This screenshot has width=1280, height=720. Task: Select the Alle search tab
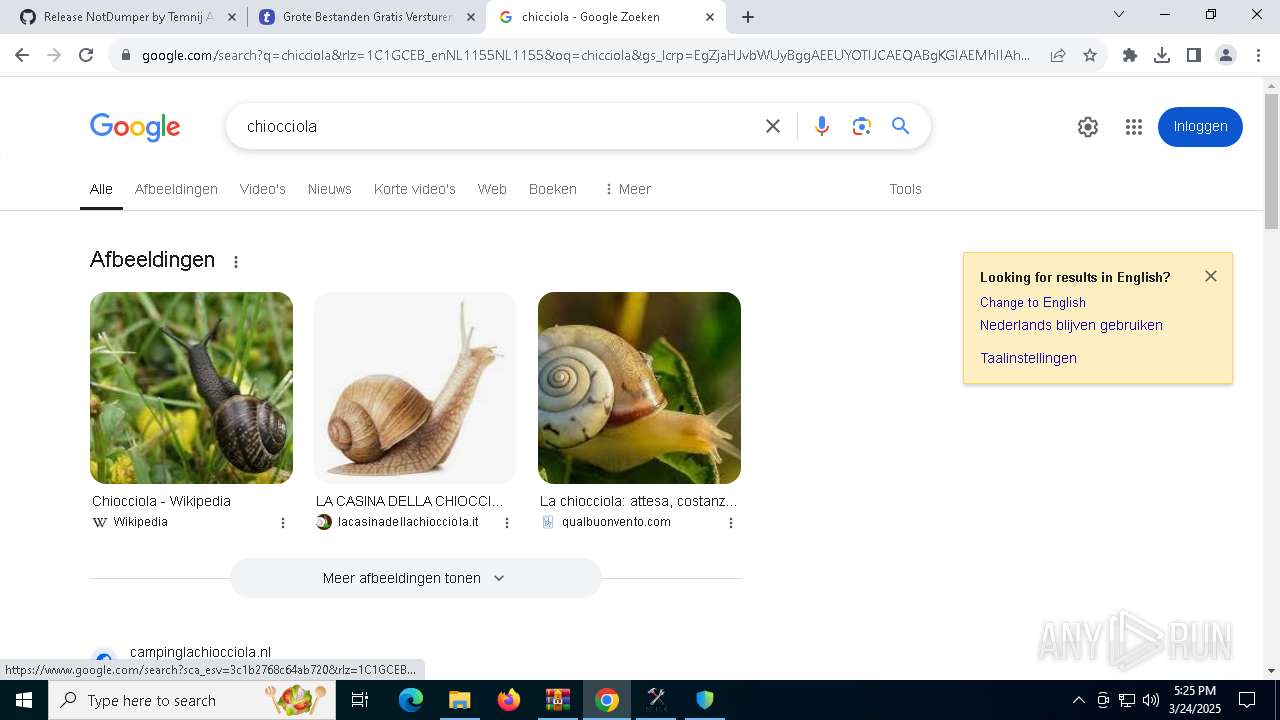click(x=101, y=189)
